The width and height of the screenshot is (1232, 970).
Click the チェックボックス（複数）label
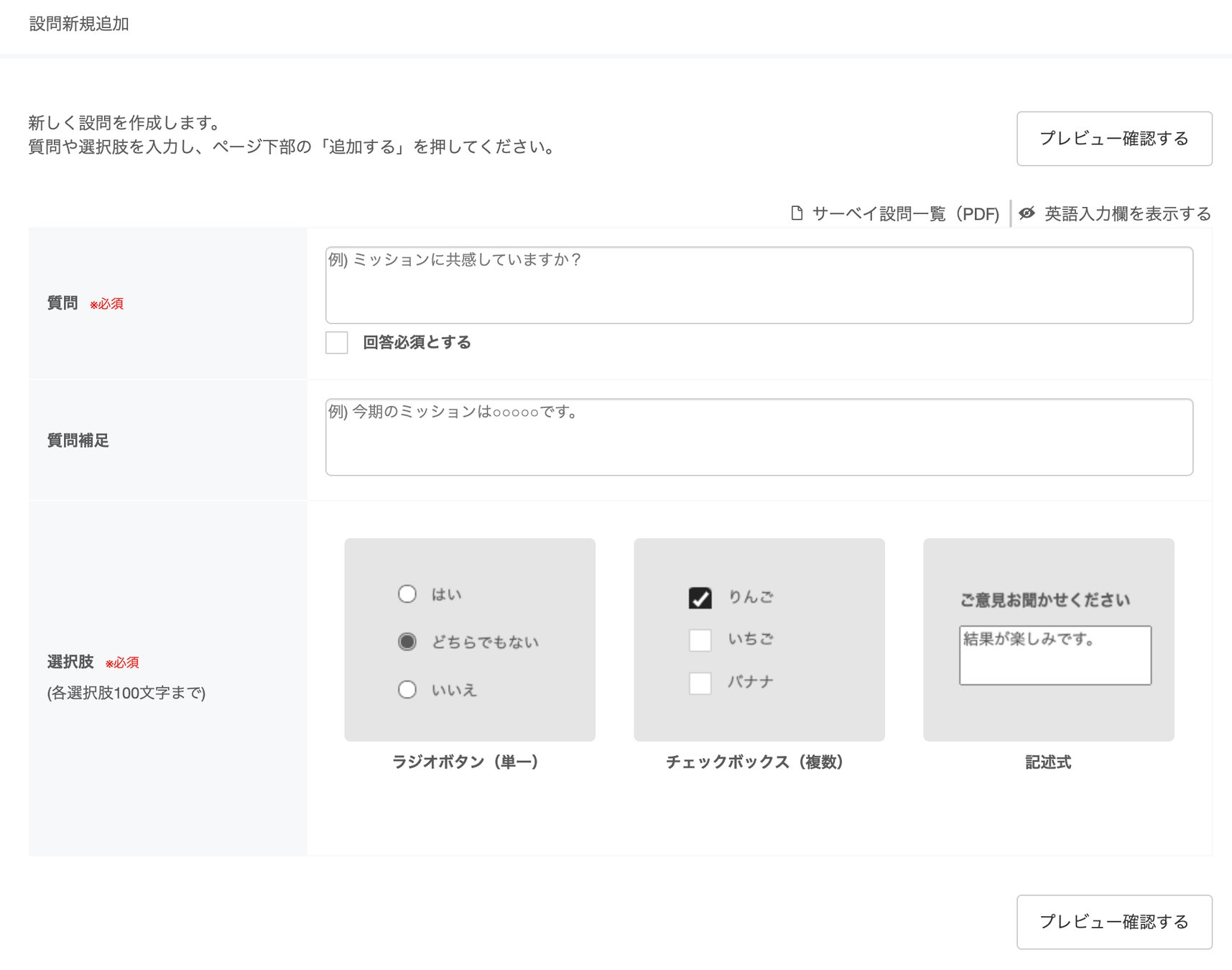coord(755,762)
